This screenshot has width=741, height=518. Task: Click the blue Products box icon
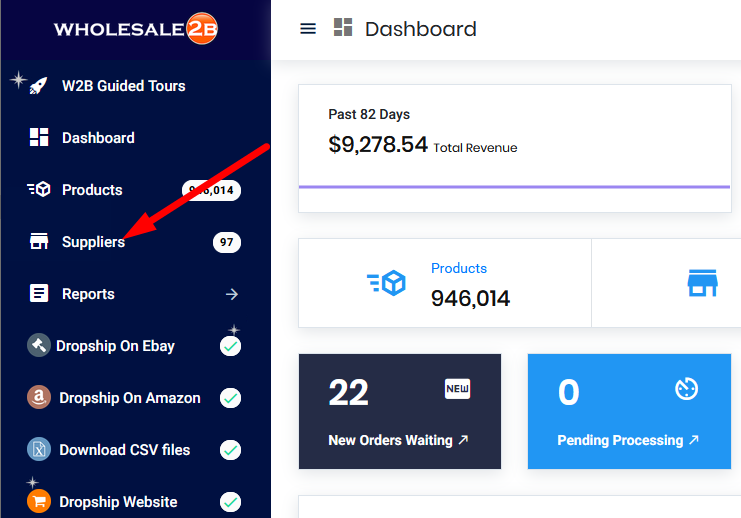386,283
